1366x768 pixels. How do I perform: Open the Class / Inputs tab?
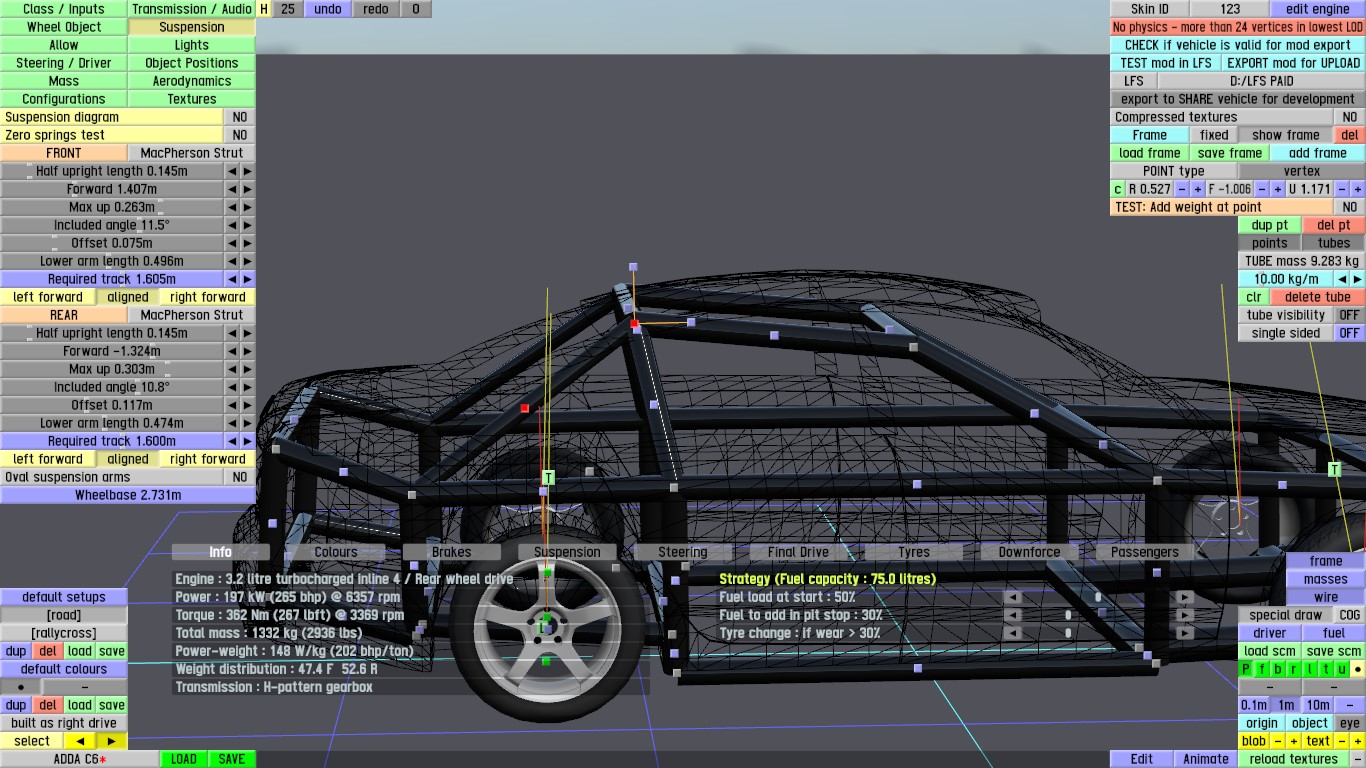(x=64, y=9)
